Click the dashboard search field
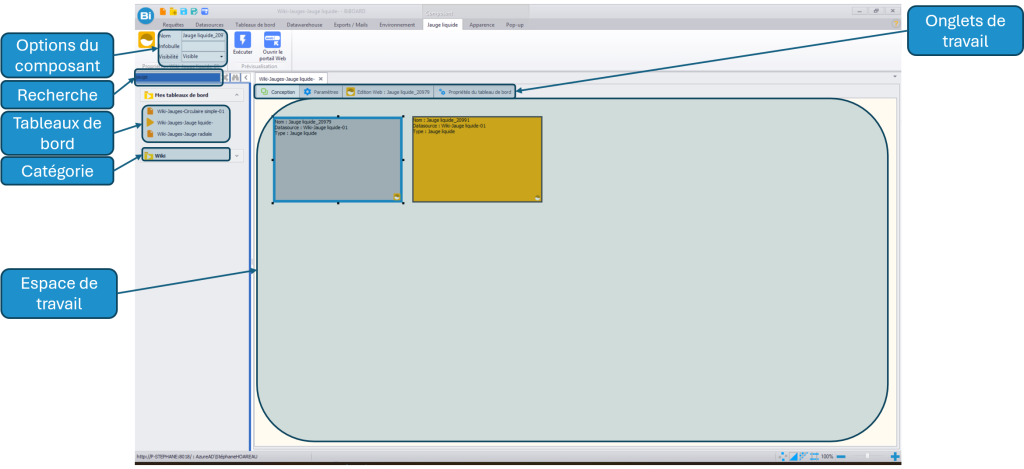 178,77
